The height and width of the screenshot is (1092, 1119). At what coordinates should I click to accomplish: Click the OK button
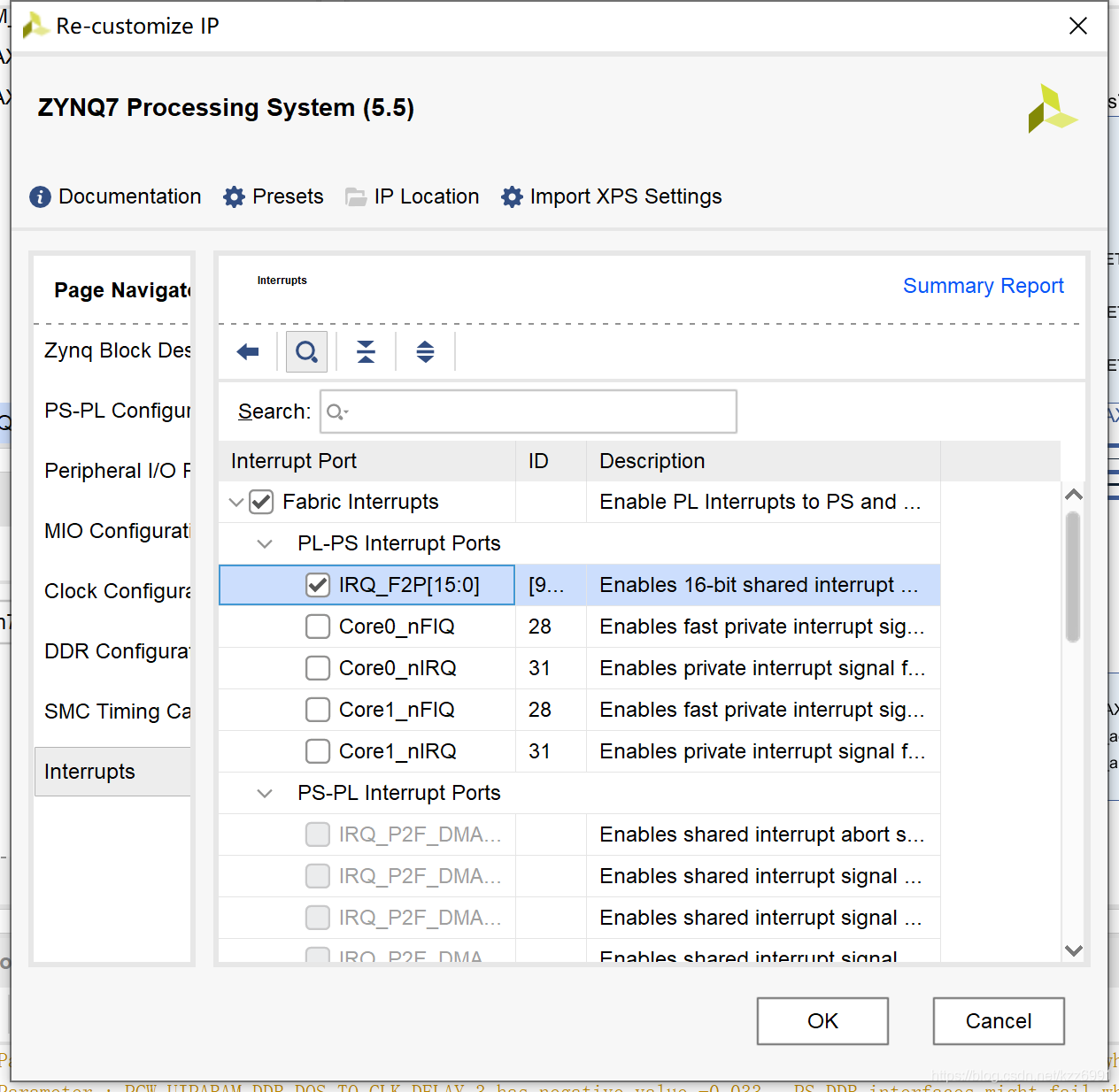tap(822, 1021)
